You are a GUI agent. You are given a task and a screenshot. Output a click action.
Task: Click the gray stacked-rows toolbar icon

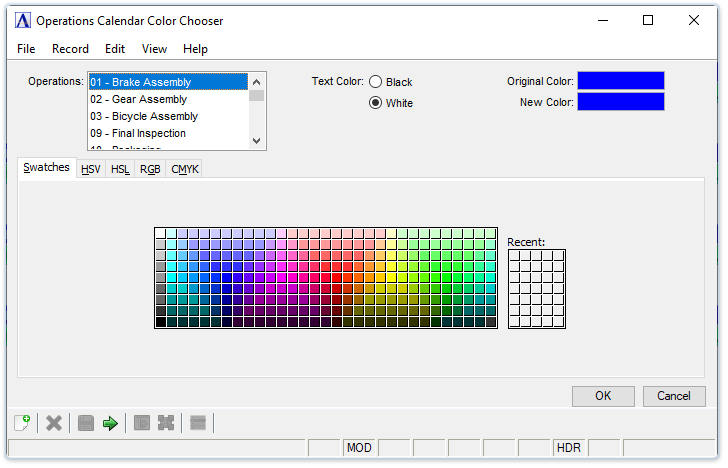coord(198,423)
